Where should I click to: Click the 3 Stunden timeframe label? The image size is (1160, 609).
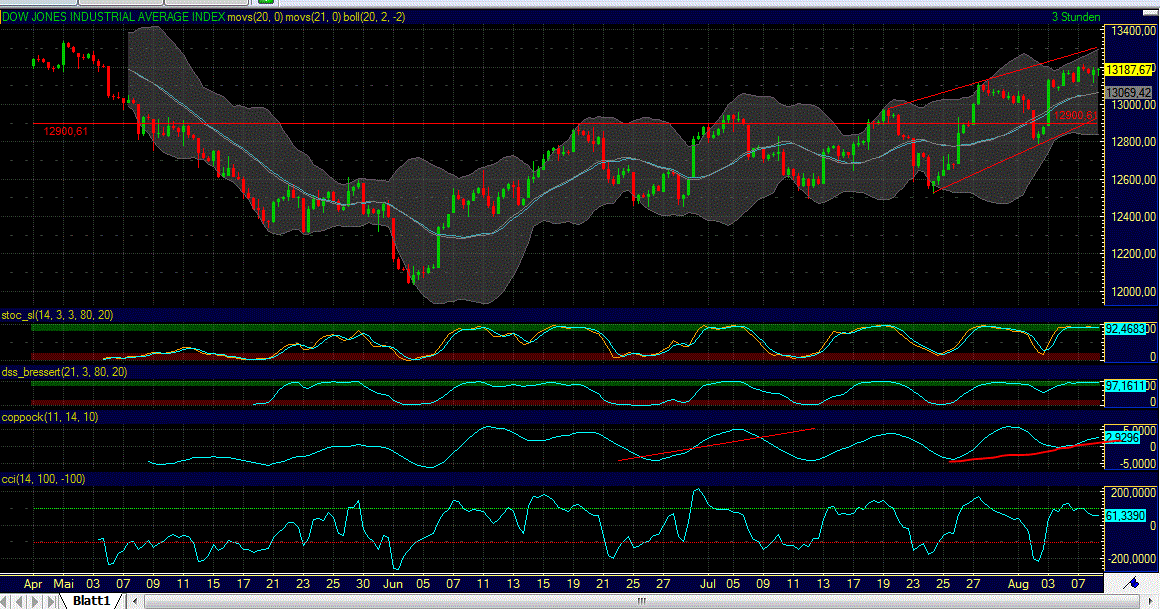(1076, 16)
